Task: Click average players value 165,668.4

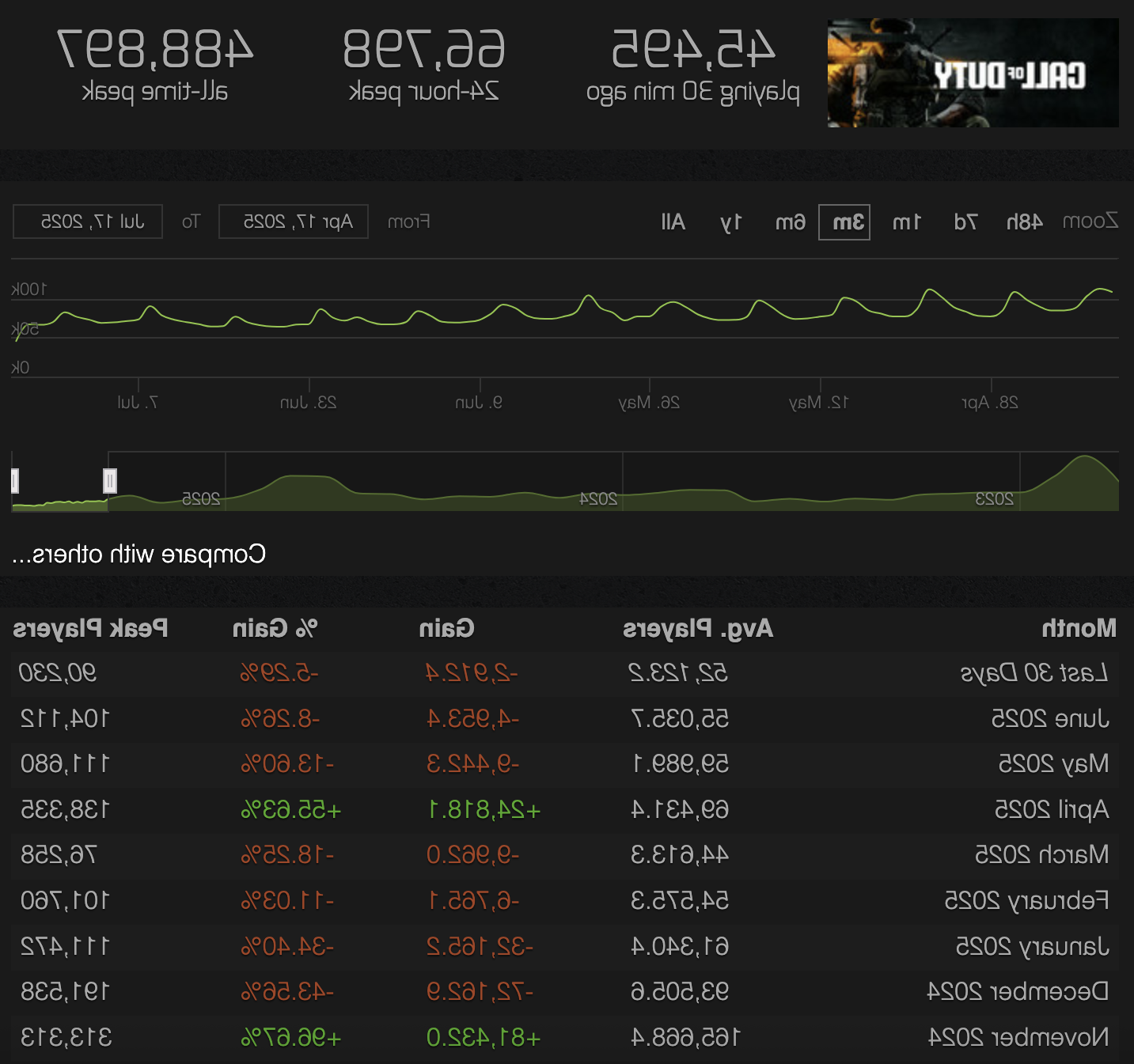Action: (x=685, y=1038)
